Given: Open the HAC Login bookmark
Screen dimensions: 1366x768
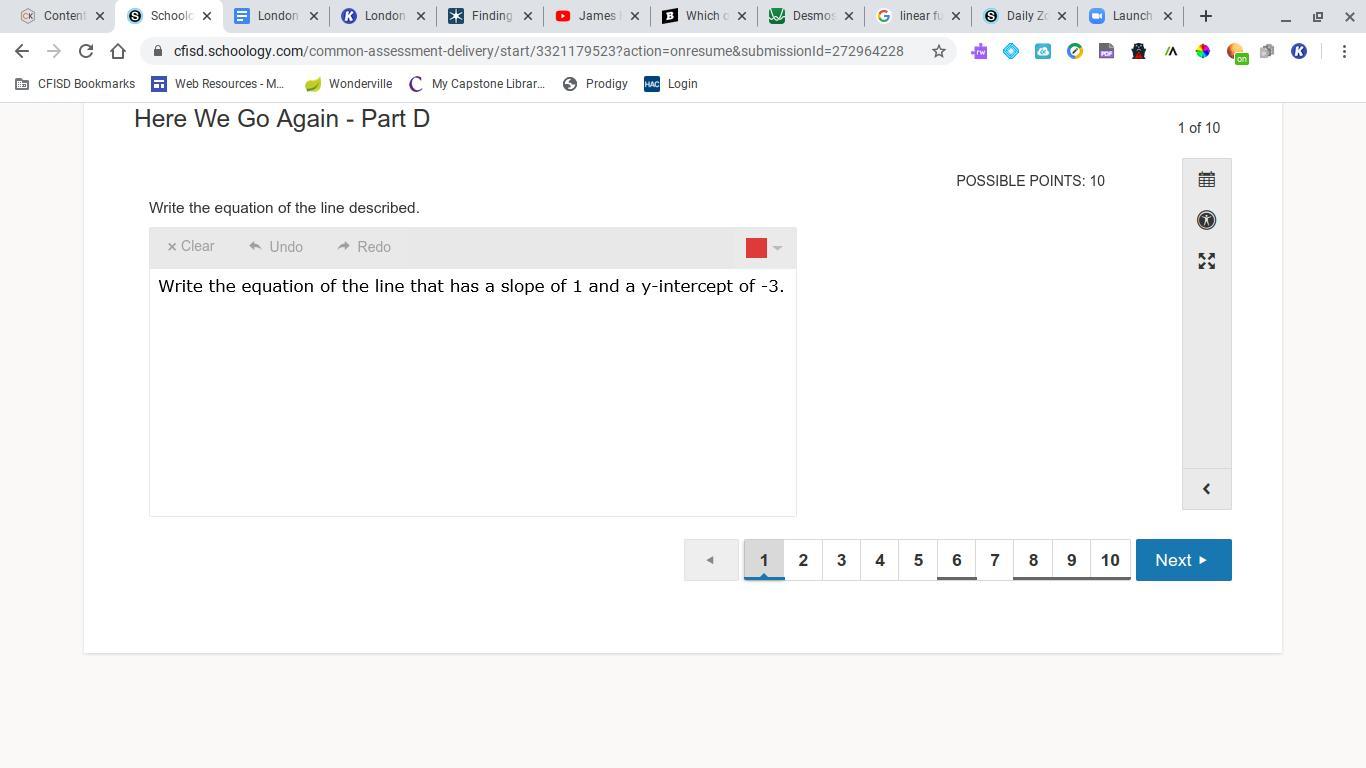Looking at the screenshot, I should [671, 84].
